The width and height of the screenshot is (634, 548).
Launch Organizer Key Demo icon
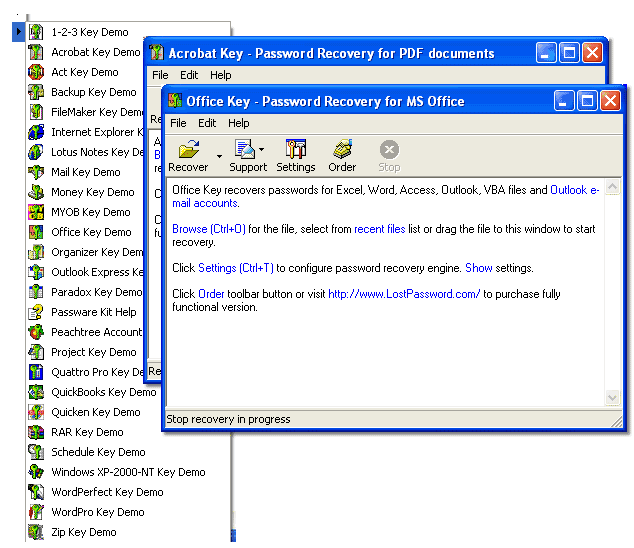tap(36, 252)
